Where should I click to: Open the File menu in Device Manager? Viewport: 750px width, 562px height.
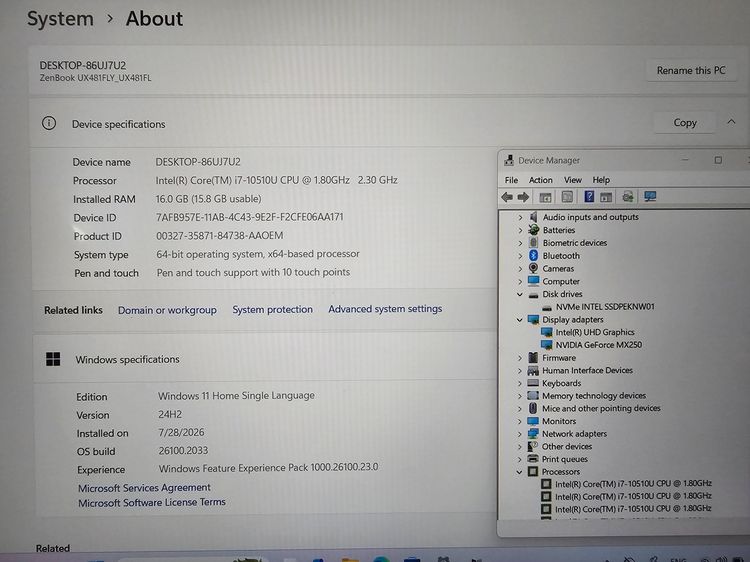click(x=511, y=180)
